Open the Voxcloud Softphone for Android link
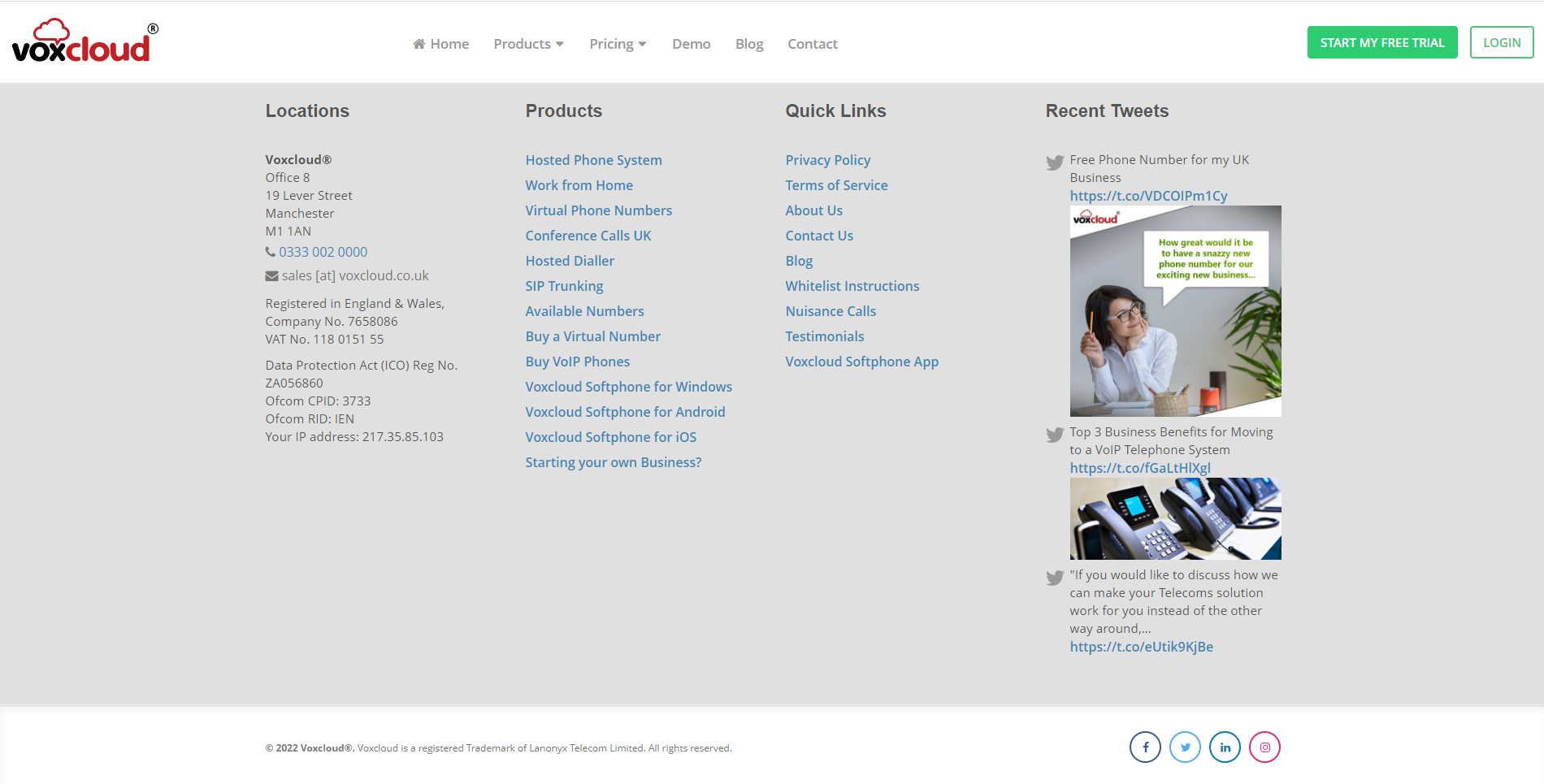 tap(625, 412)
